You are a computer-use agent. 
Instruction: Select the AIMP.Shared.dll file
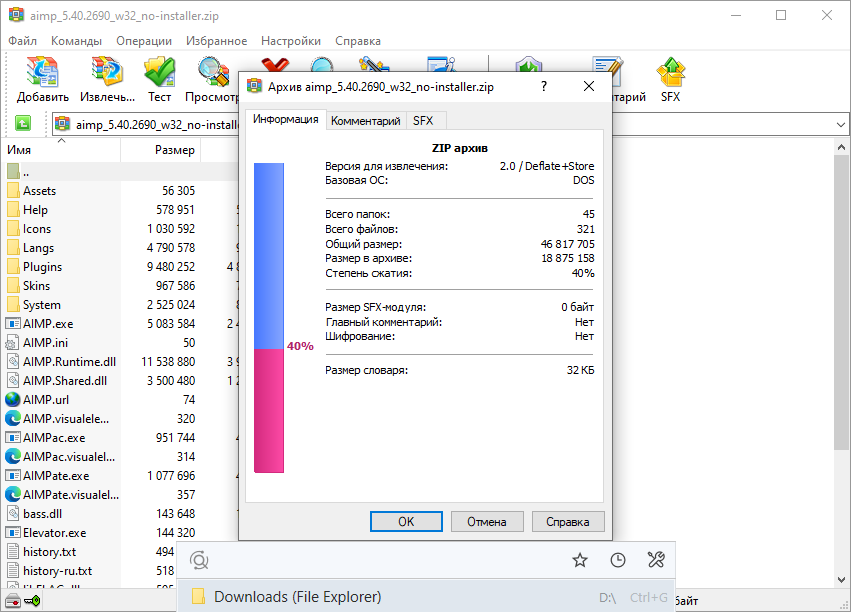pos(65,380)
